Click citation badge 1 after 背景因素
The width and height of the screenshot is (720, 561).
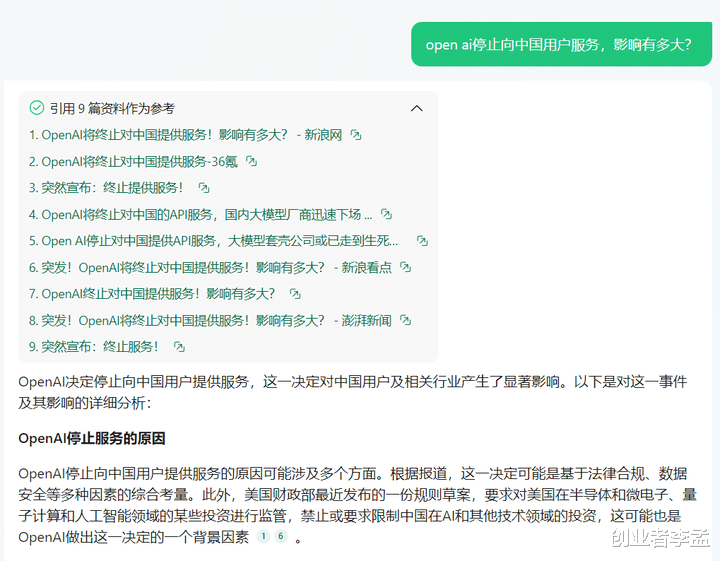click(x=264, y=536)
